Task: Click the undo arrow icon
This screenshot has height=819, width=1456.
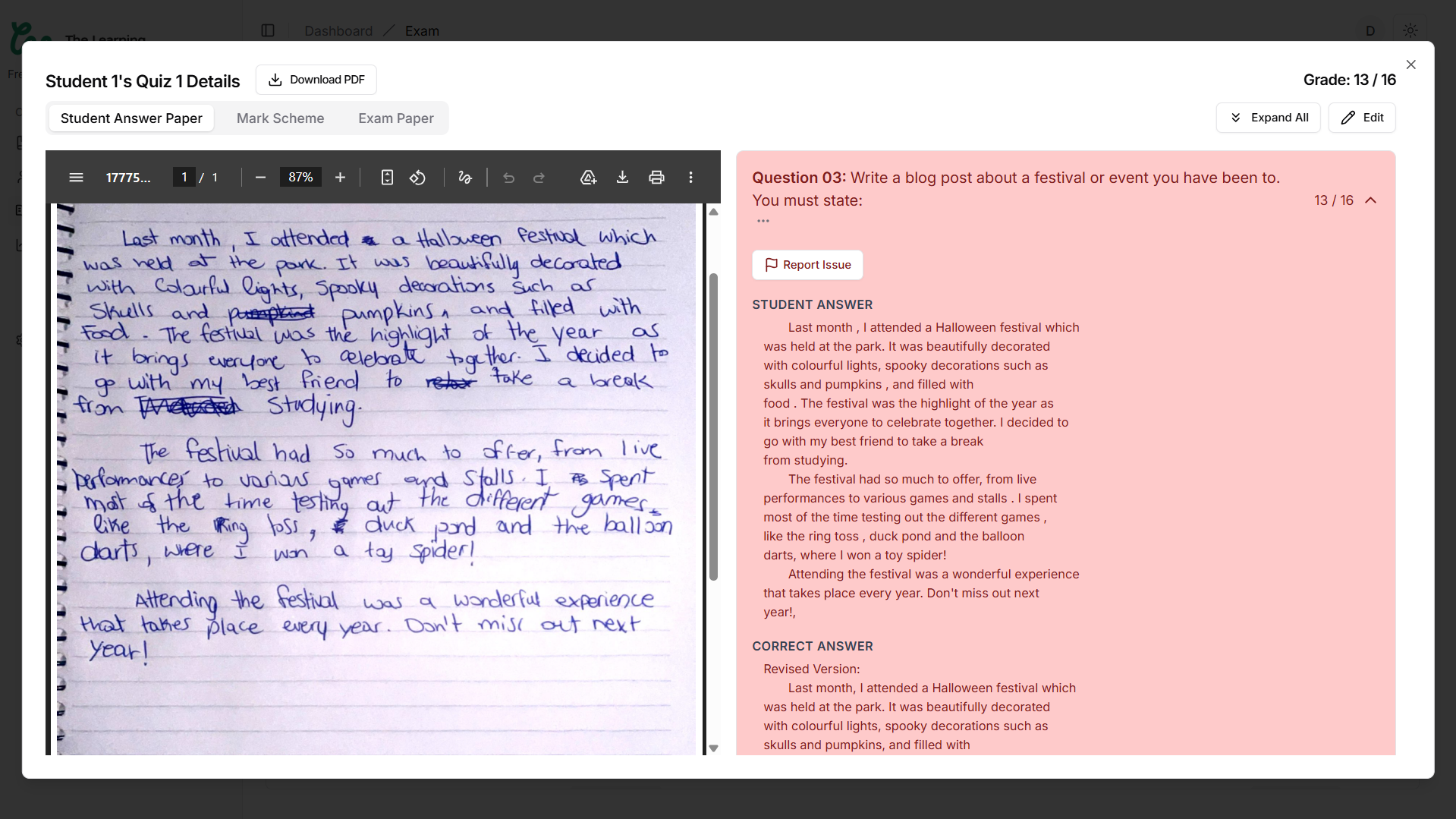Action: point(508,178)
